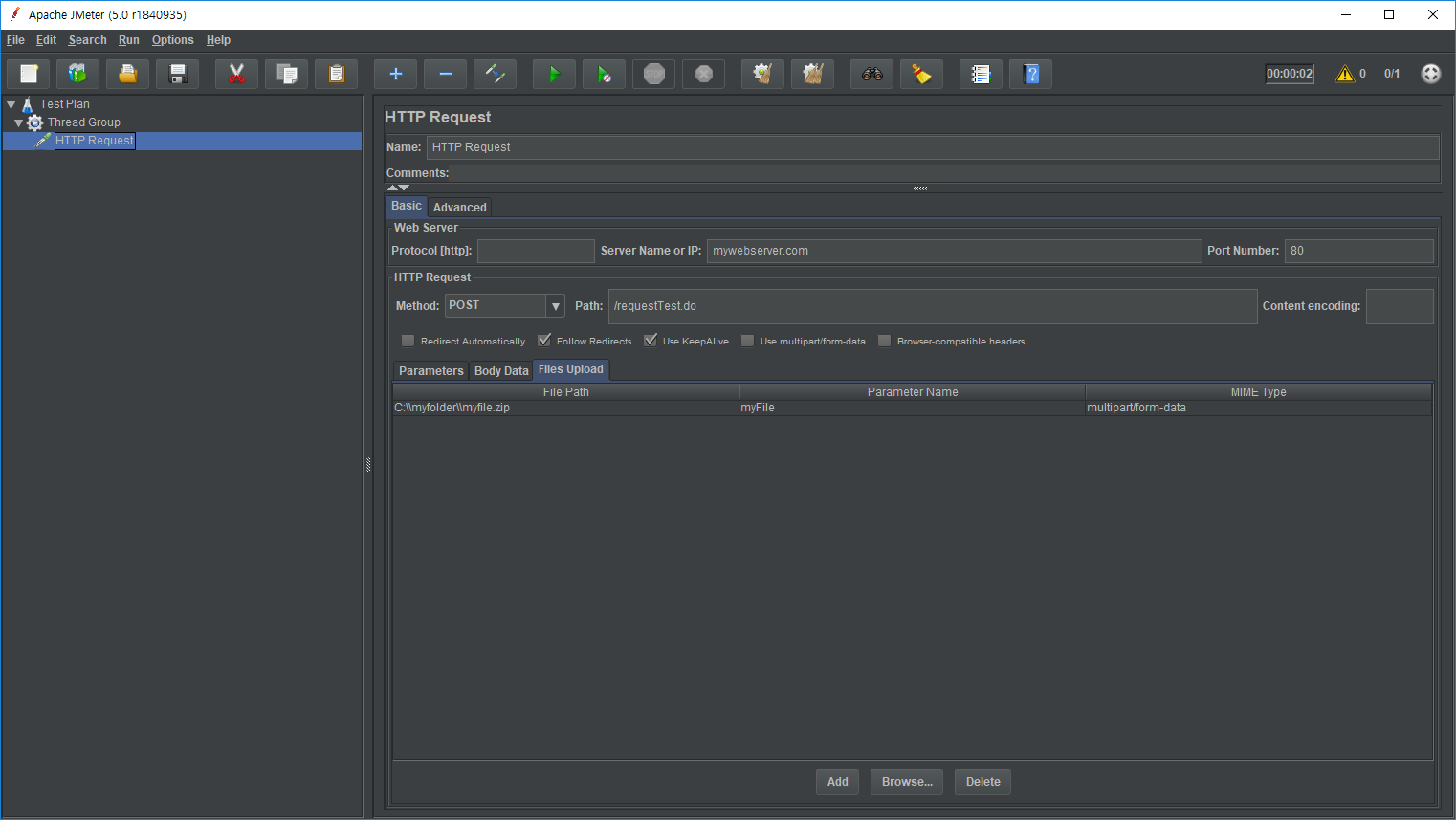Click the Clear results broom icon
Screen dimensions: 1456x820
(762, 74)
